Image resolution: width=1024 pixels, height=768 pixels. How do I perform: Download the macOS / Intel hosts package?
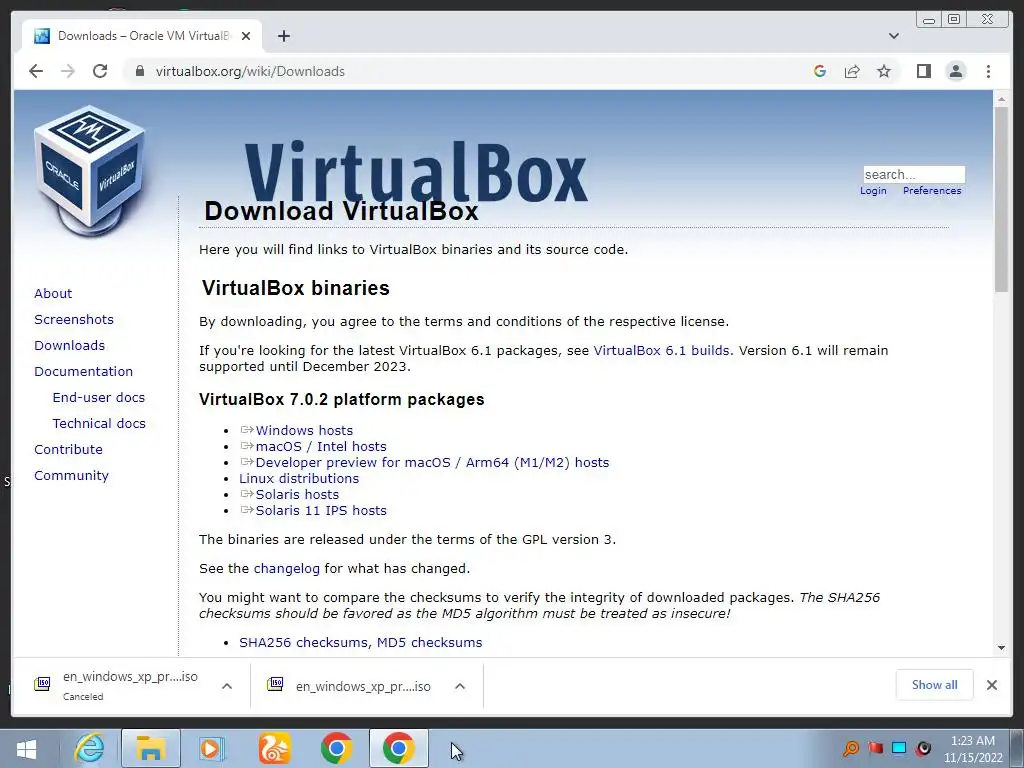point(321,447)
